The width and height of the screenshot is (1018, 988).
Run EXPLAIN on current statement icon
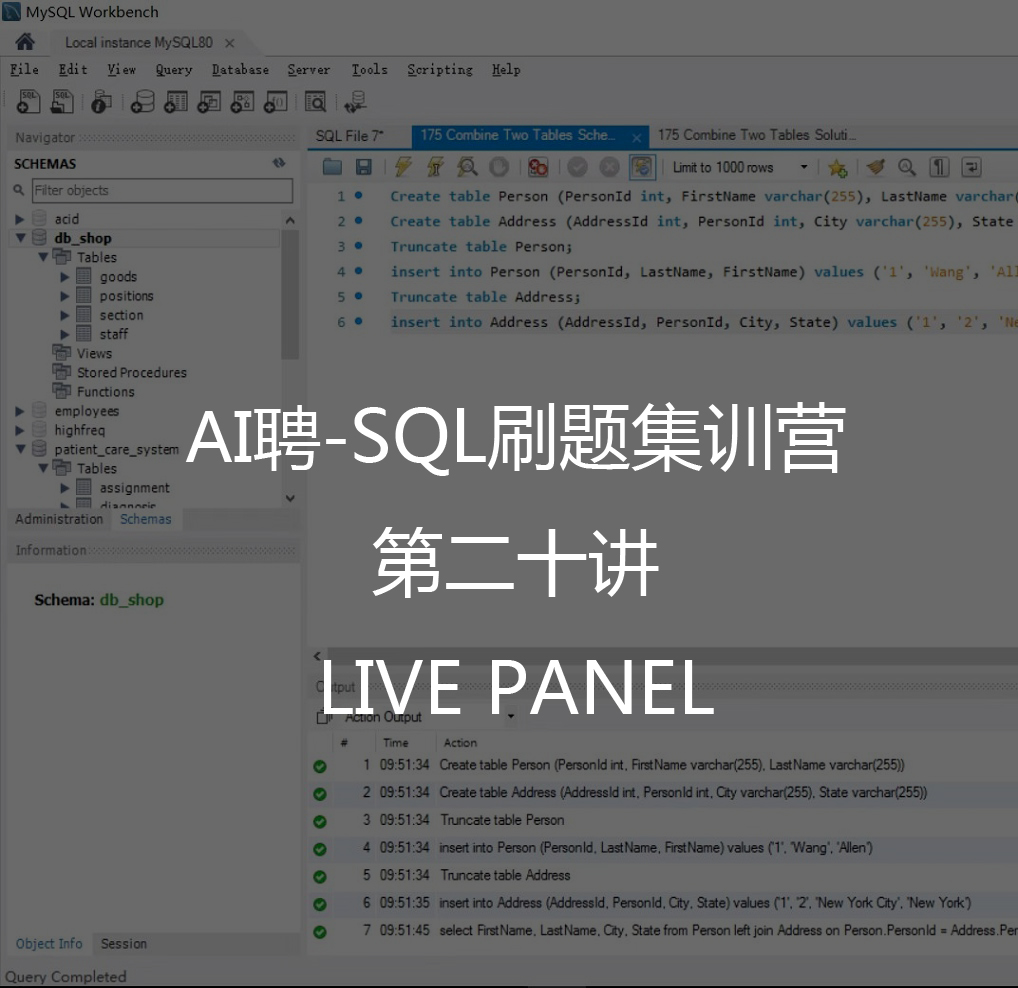(467, 167)
